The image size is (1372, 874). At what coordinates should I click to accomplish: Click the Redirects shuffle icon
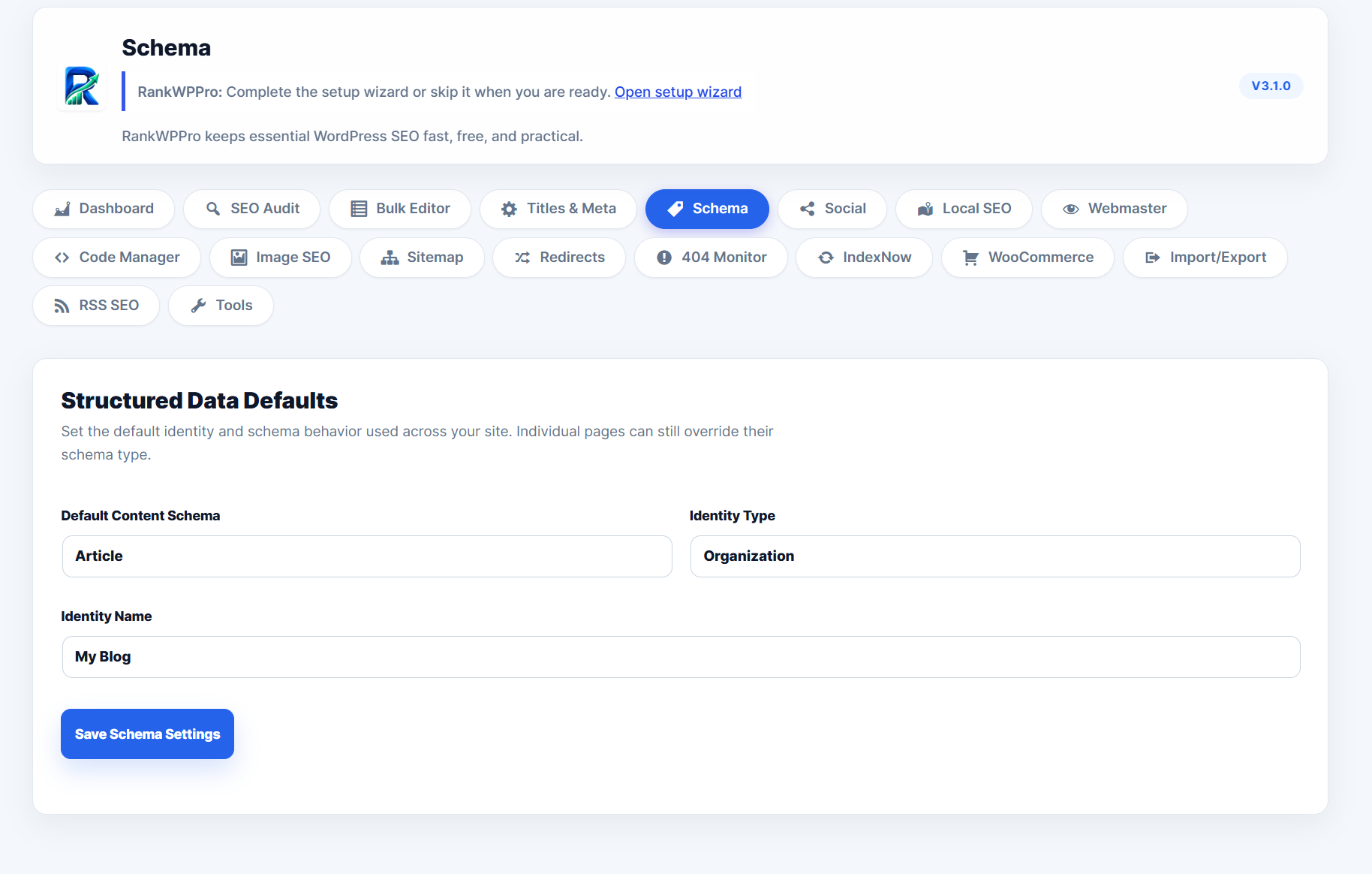coord(522,258)
